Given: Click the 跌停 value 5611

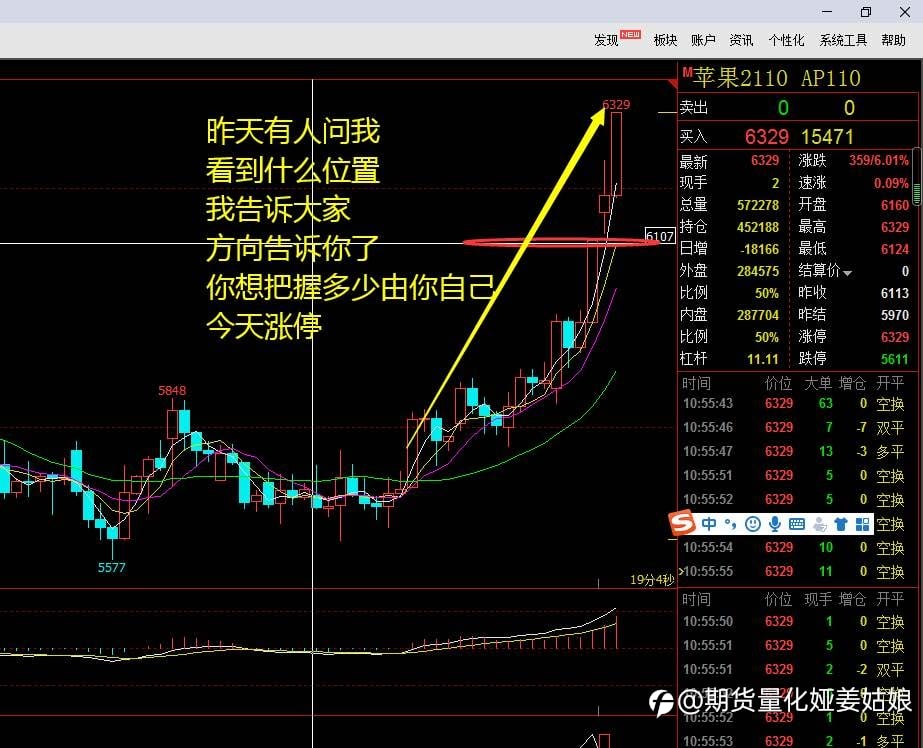Looking at the screenshot, I should click(895, 359).
